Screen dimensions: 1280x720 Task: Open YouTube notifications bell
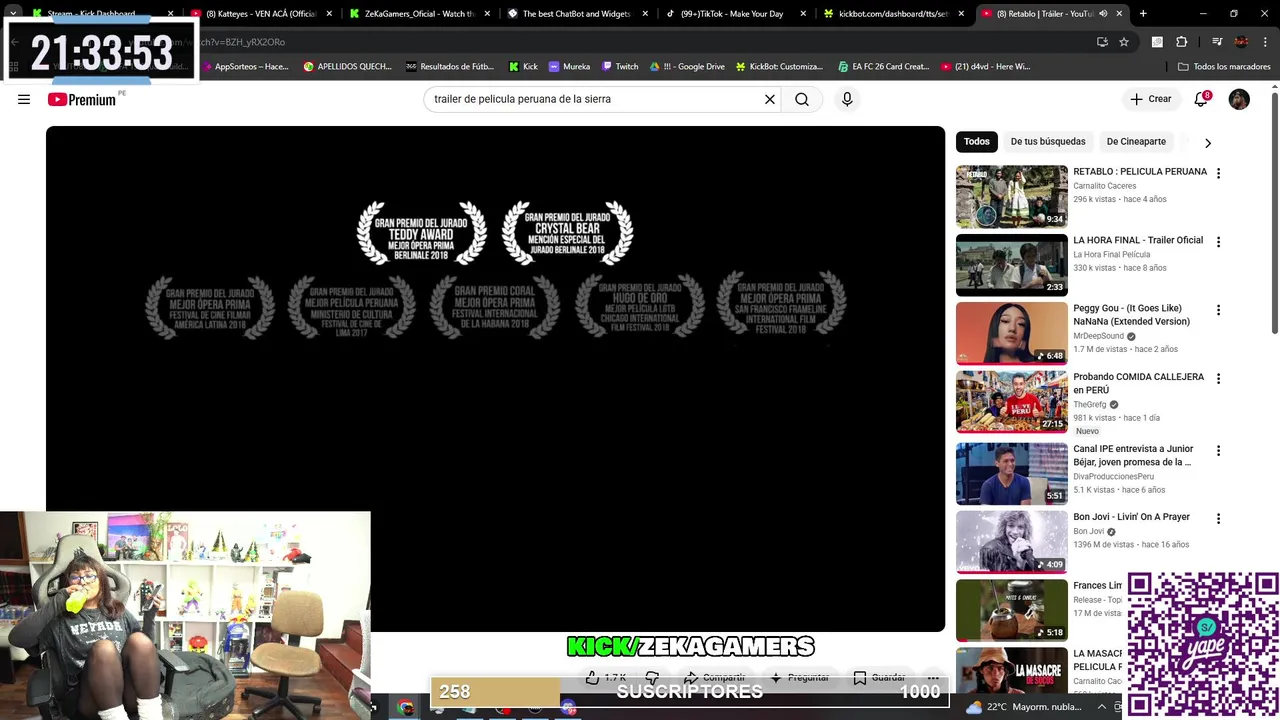(1201, 99)
